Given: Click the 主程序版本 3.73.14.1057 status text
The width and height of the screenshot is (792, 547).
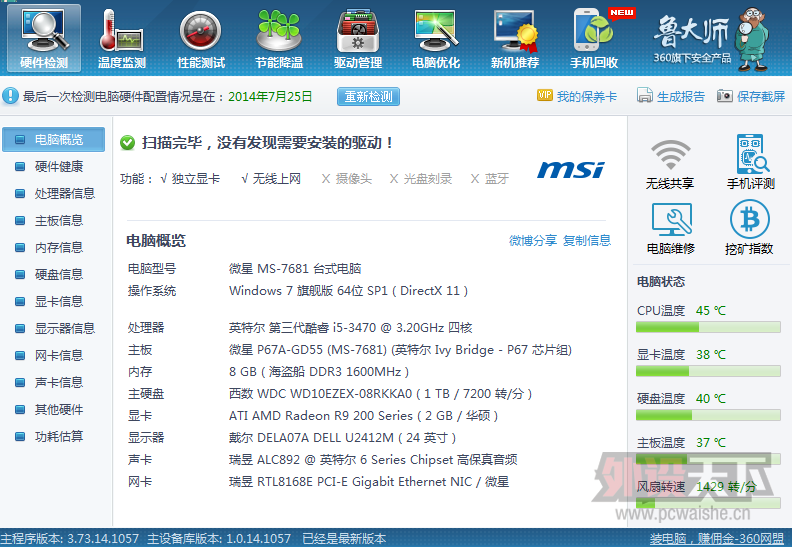Looking at the screenshot, I should 70,539.
